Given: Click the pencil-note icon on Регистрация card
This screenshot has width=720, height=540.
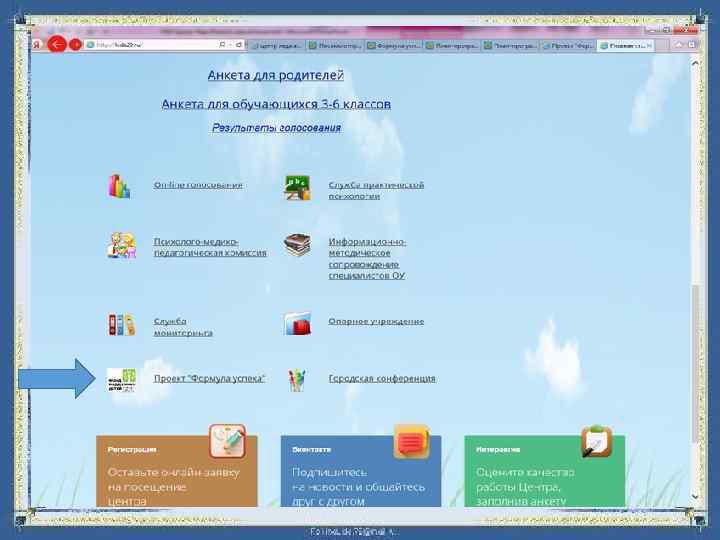Looking at the screenshot, I should point(227,441).
